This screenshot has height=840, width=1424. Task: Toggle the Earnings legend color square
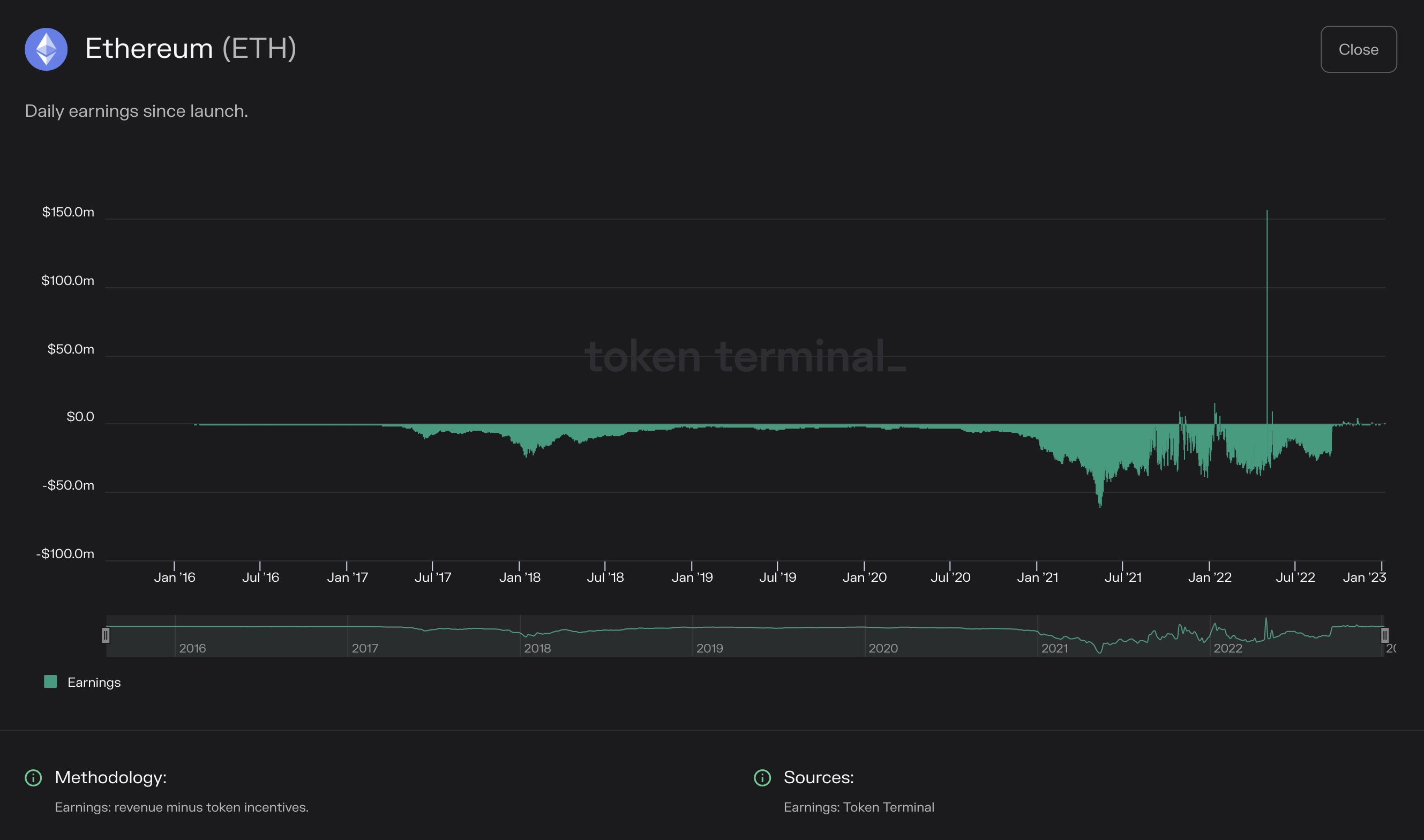(x=50, y=681)
